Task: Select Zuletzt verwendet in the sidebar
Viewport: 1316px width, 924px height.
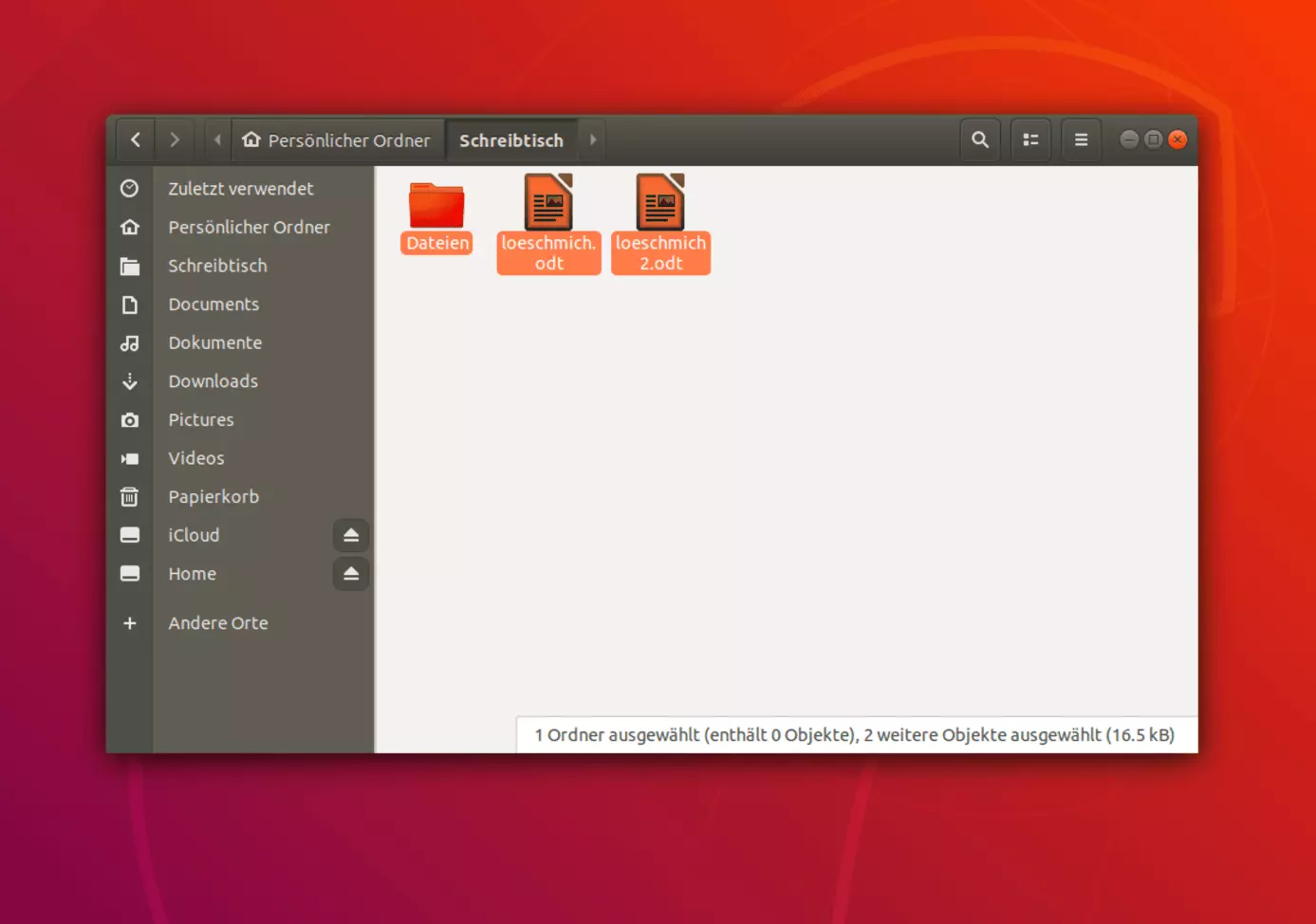Action: coord(241,188)
